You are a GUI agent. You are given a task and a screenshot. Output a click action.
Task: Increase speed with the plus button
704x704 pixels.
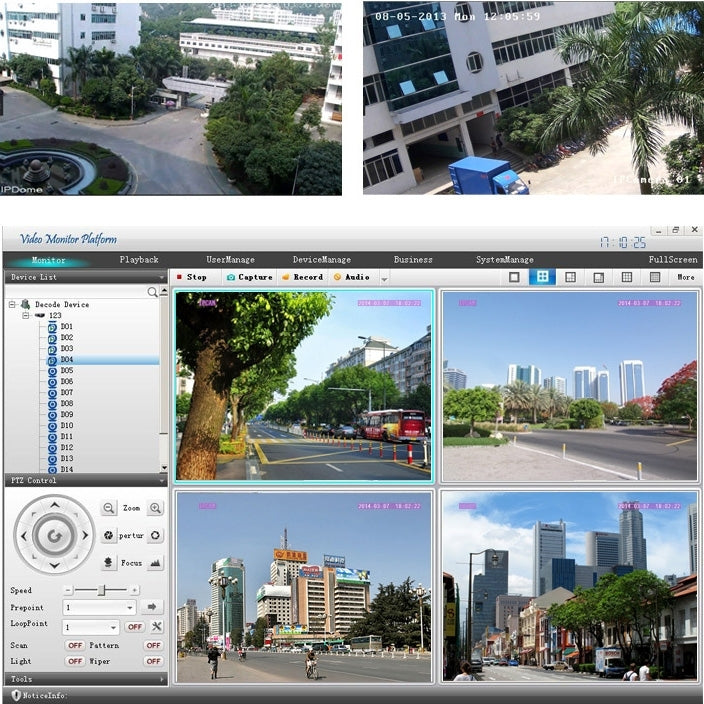(135, 590)
